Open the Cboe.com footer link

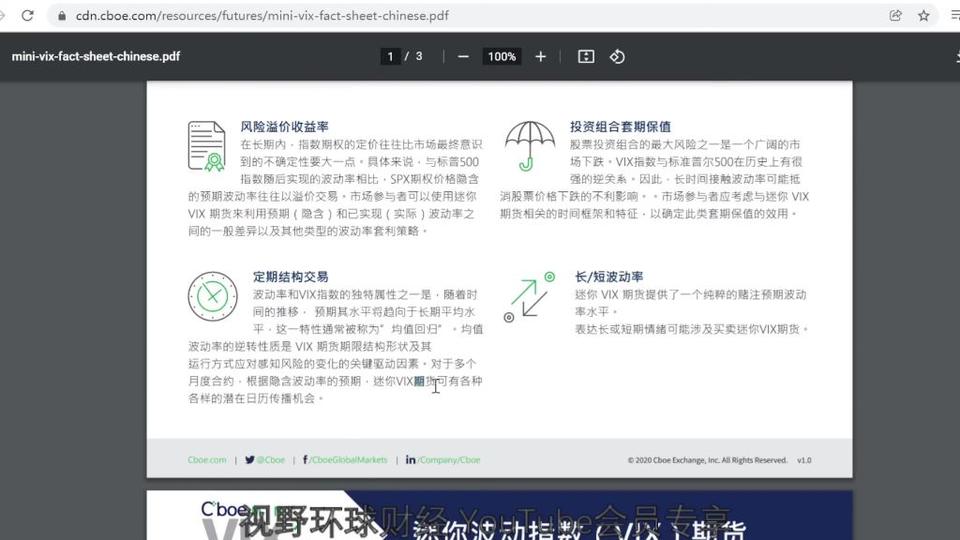pos(207,460)
